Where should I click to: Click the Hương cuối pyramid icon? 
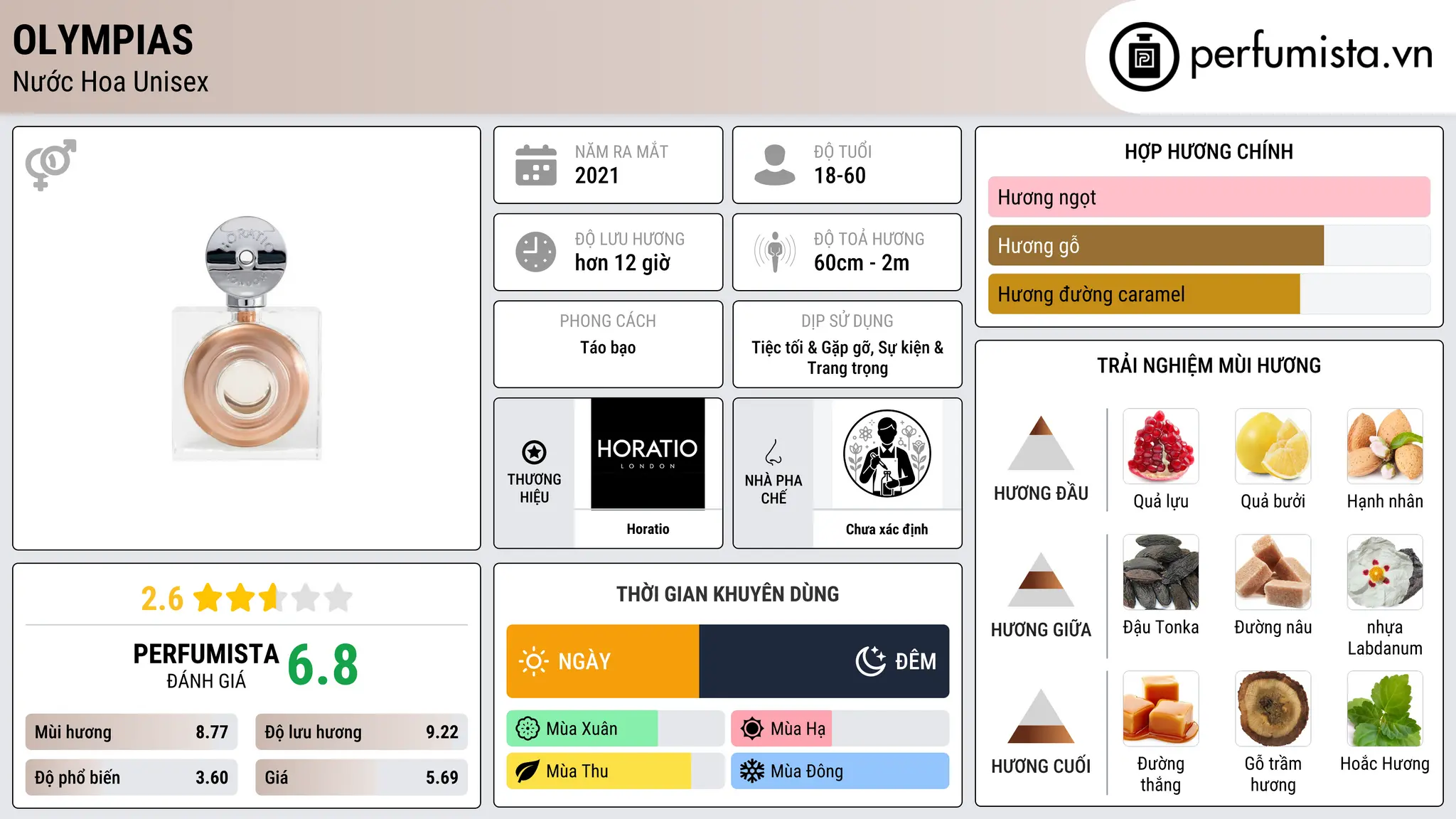pyautogui.click(x=1041, y=716)
